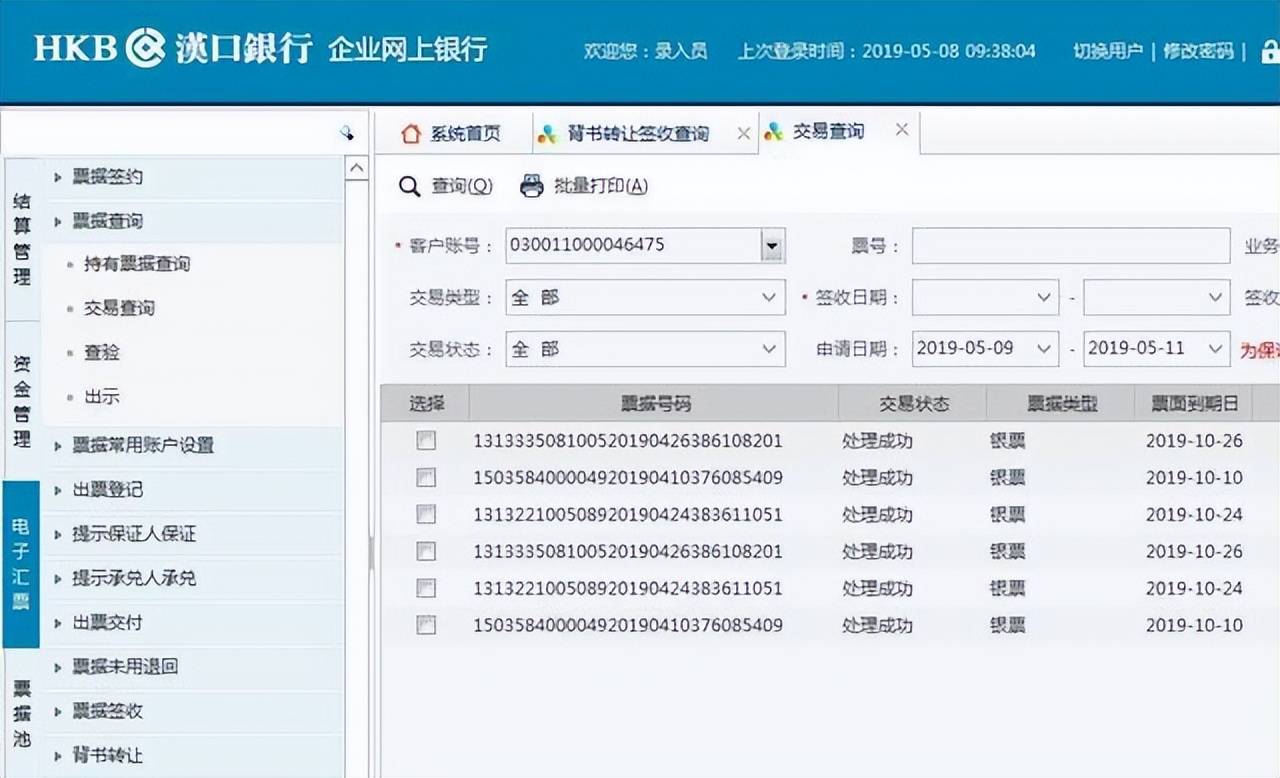
Task: Open the 结算管理 side tab
Action: [22, 240]
